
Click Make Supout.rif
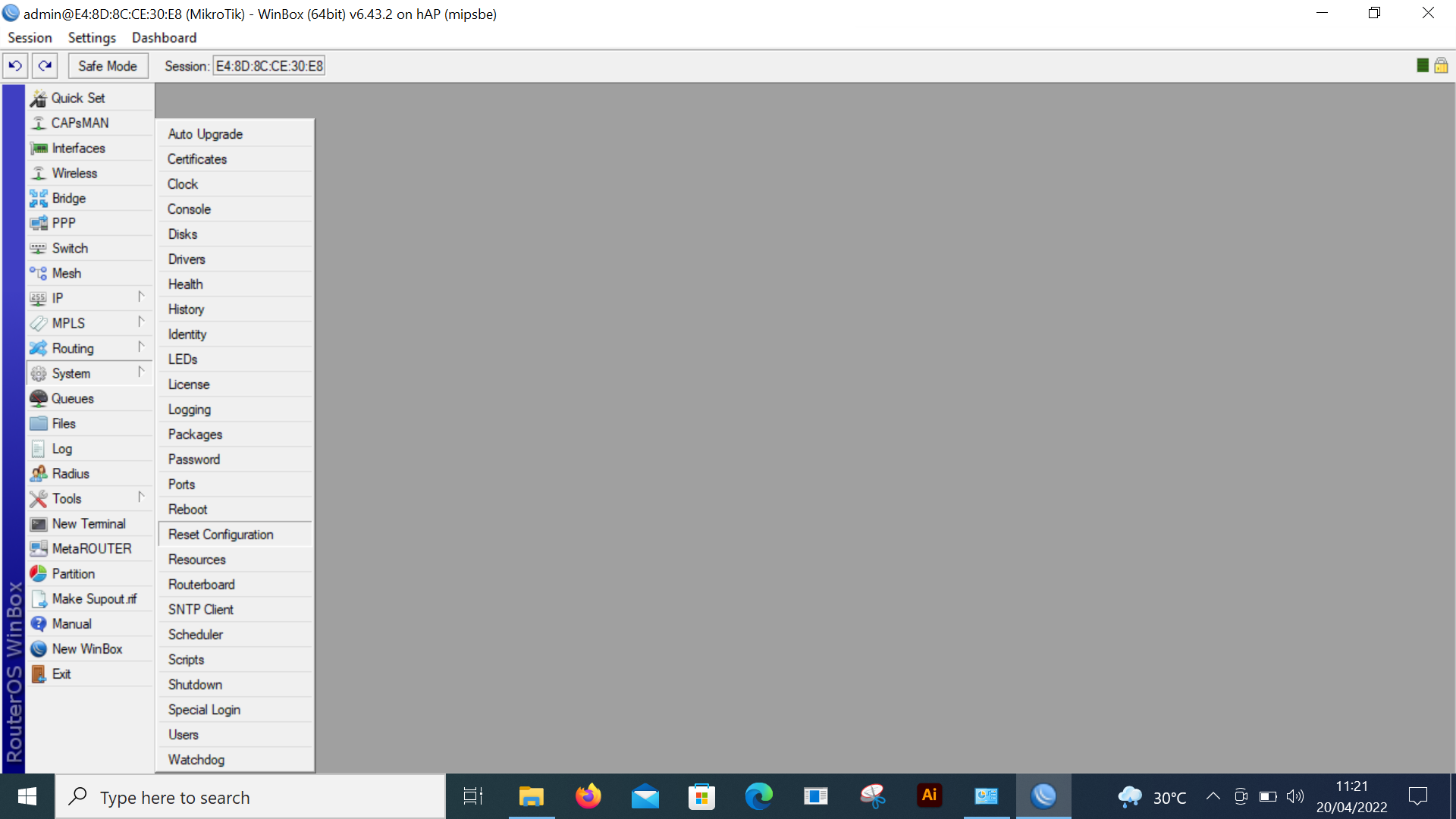90,598
